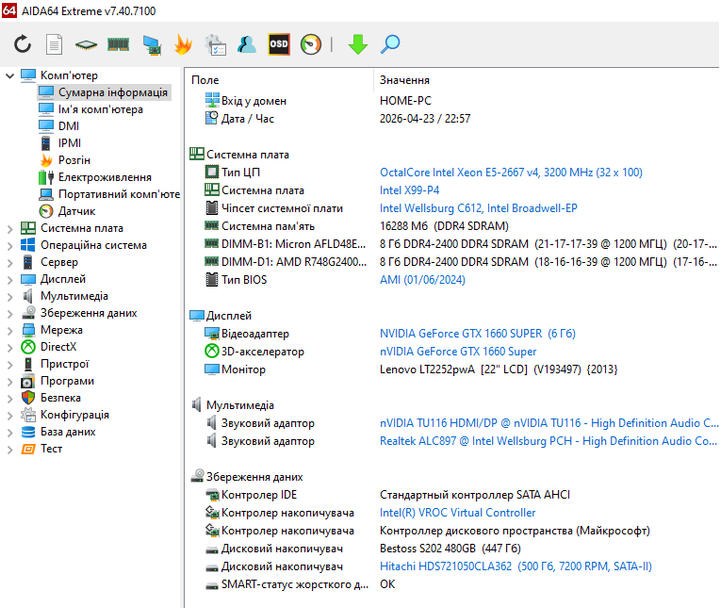Collapse the Комп'ютер tree node
This screenshot has width=720, height=608.
[10, 75]
